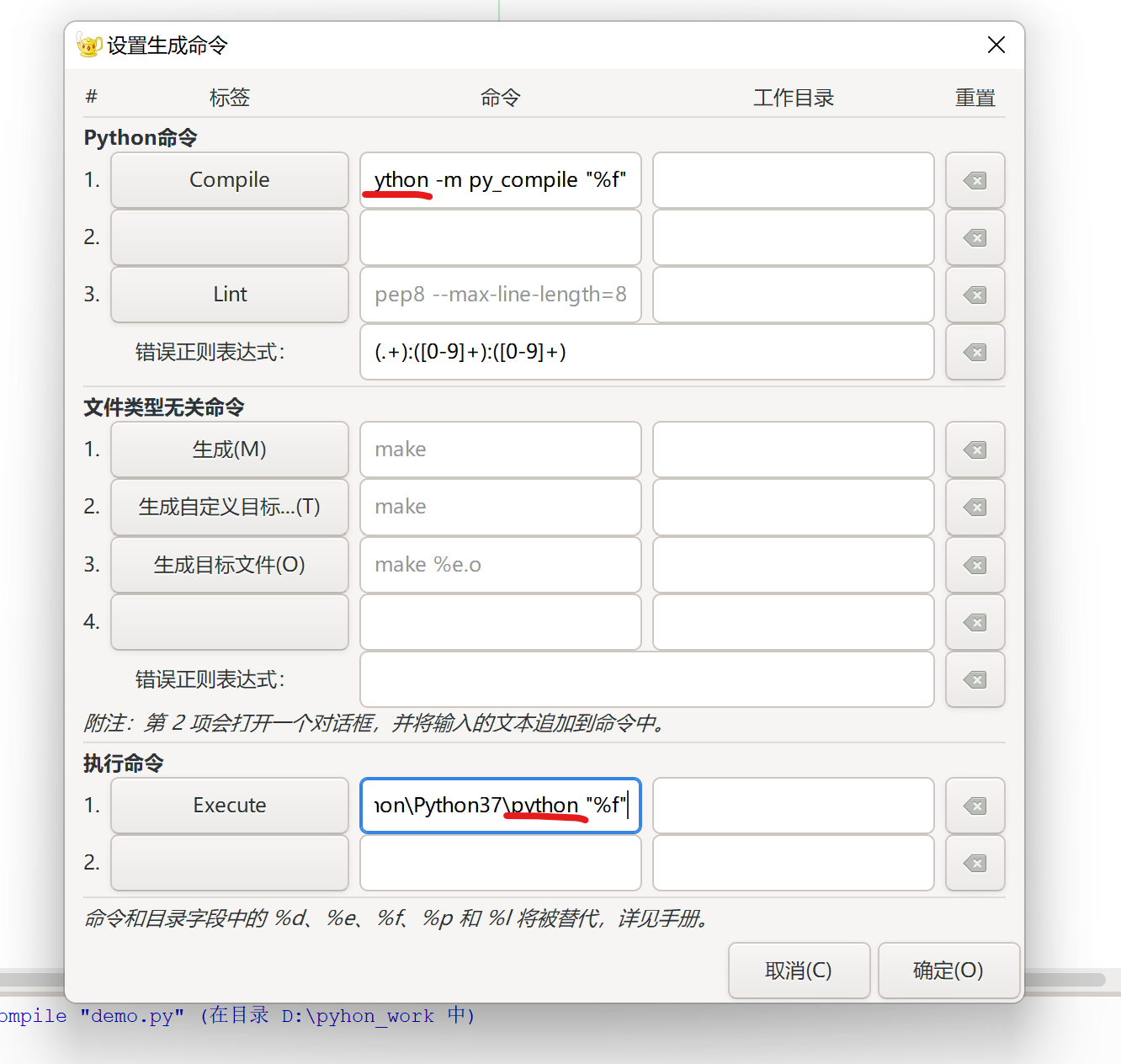Reset the 生成(M) make command field

pos(975,450)
